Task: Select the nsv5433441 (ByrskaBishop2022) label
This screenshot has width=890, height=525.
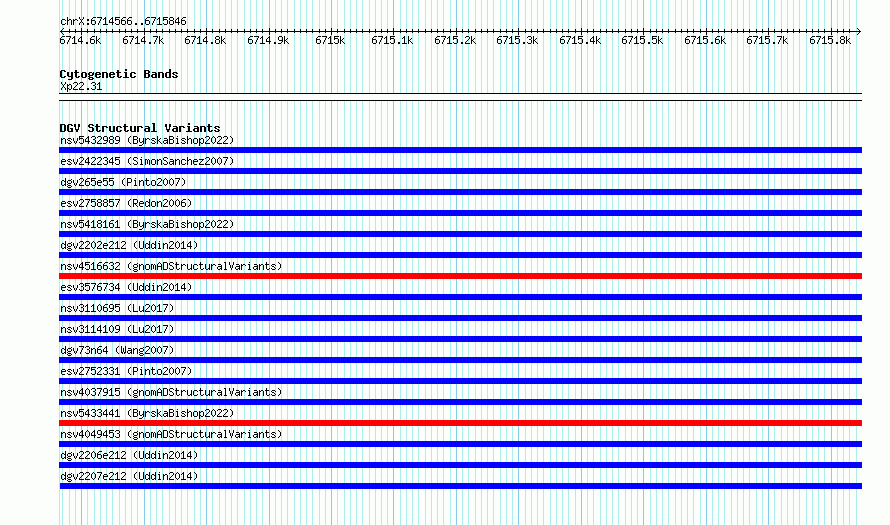Action: (147, 413)
